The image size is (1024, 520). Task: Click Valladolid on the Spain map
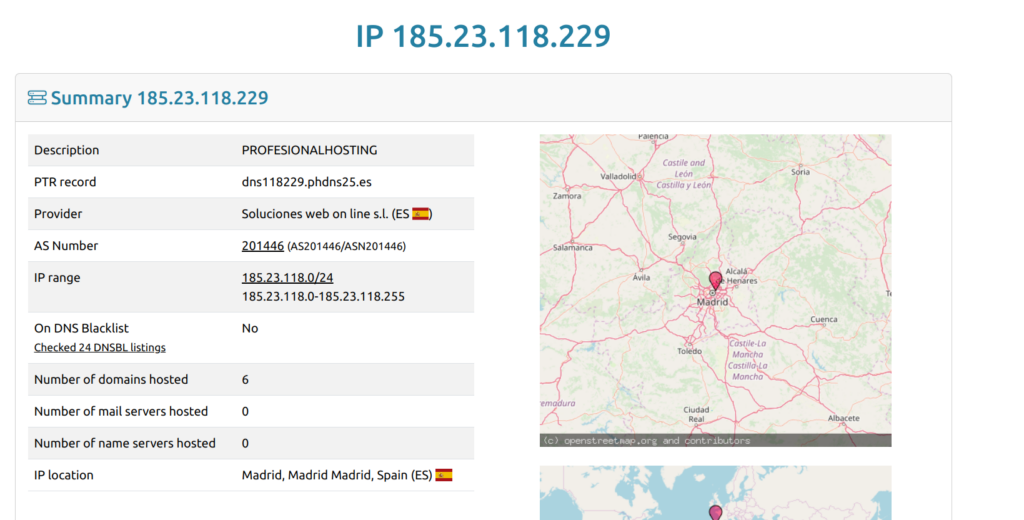point(618,176)
